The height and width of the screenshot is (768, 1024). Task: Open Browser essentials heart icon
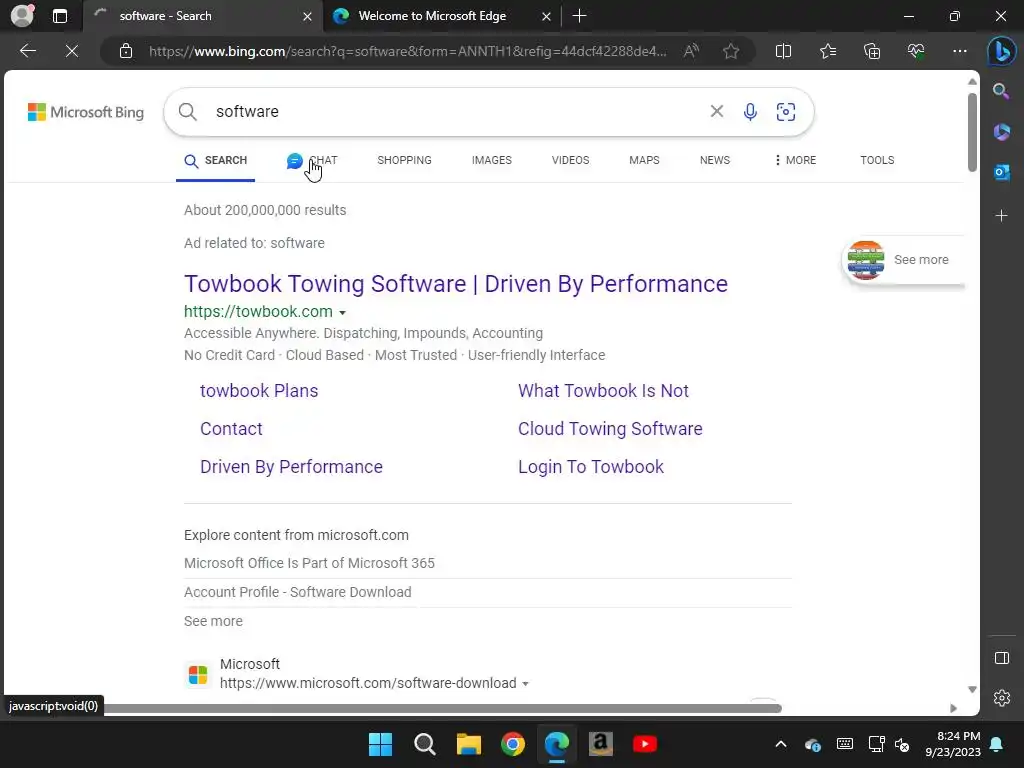[916, 51]
